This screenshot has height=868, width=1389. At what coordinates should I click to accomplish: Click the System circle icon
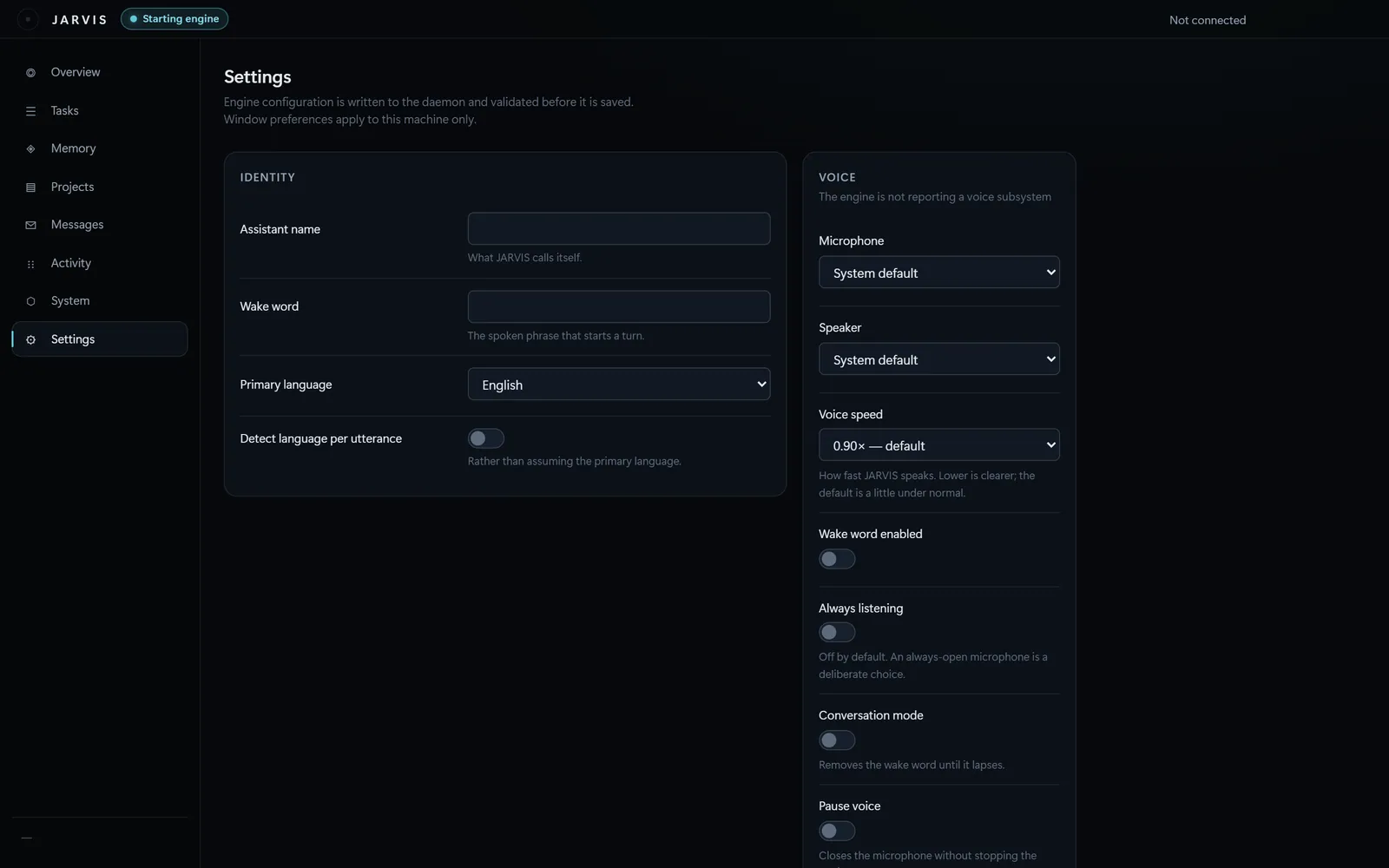click(30, 301)
